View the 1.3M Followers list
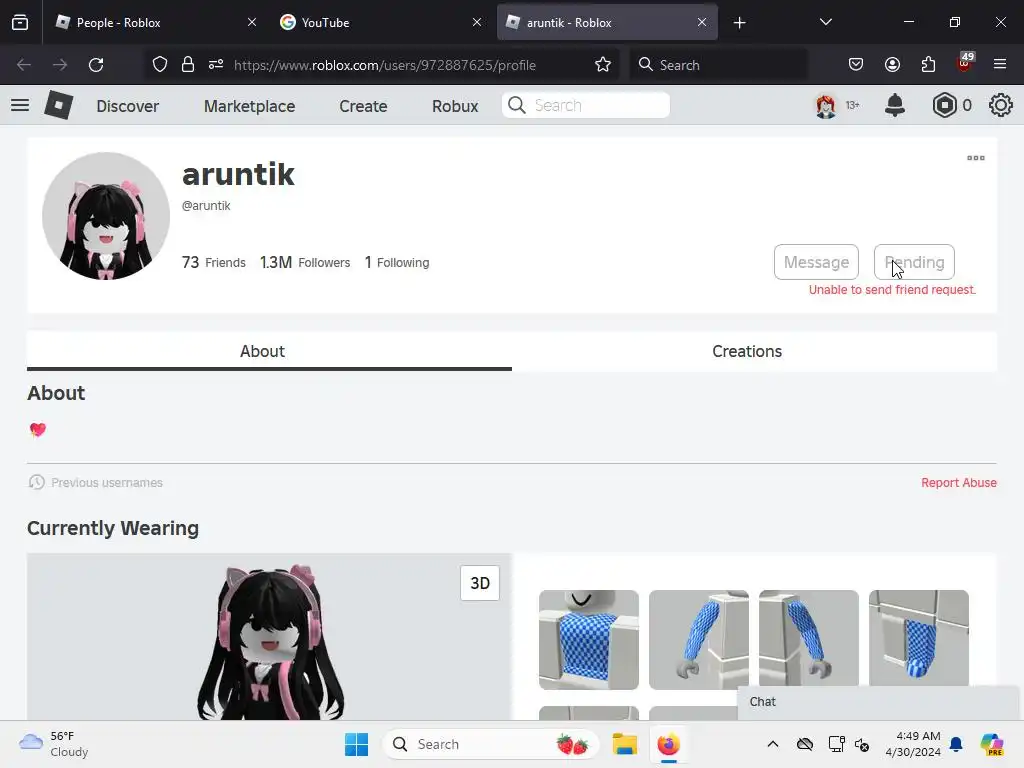This screenshot has height=768, width=1024. pyautogui.click(x=305, y=263)
